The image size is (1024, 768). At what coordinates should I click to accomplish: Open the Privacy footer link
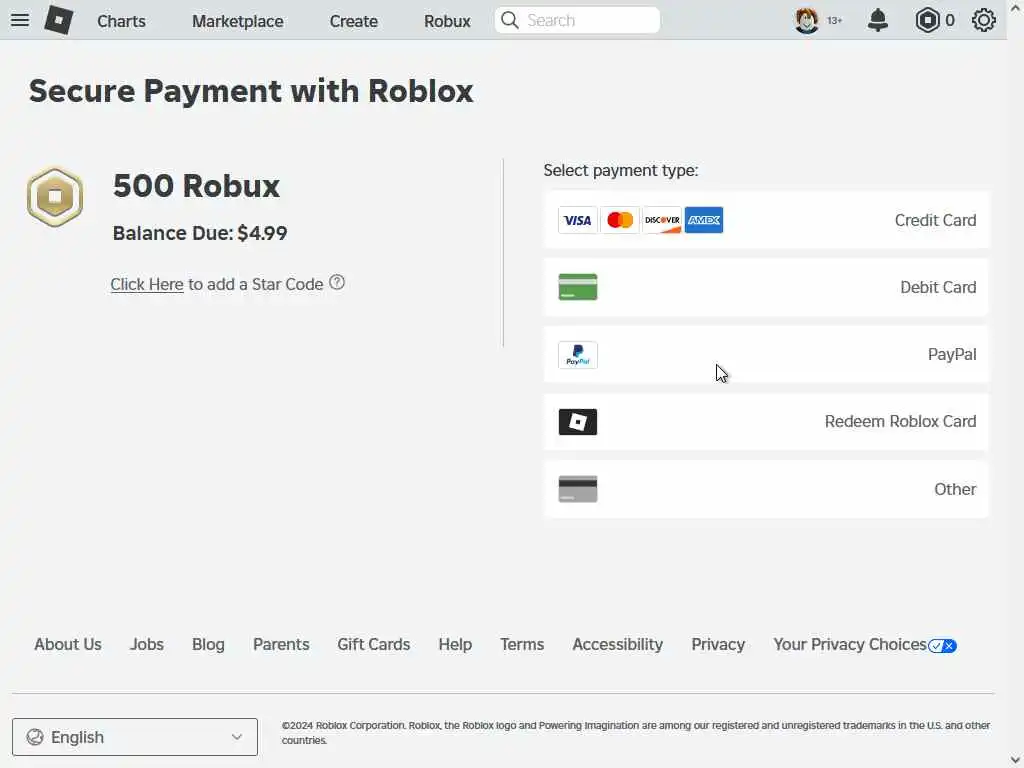(718, 645)
